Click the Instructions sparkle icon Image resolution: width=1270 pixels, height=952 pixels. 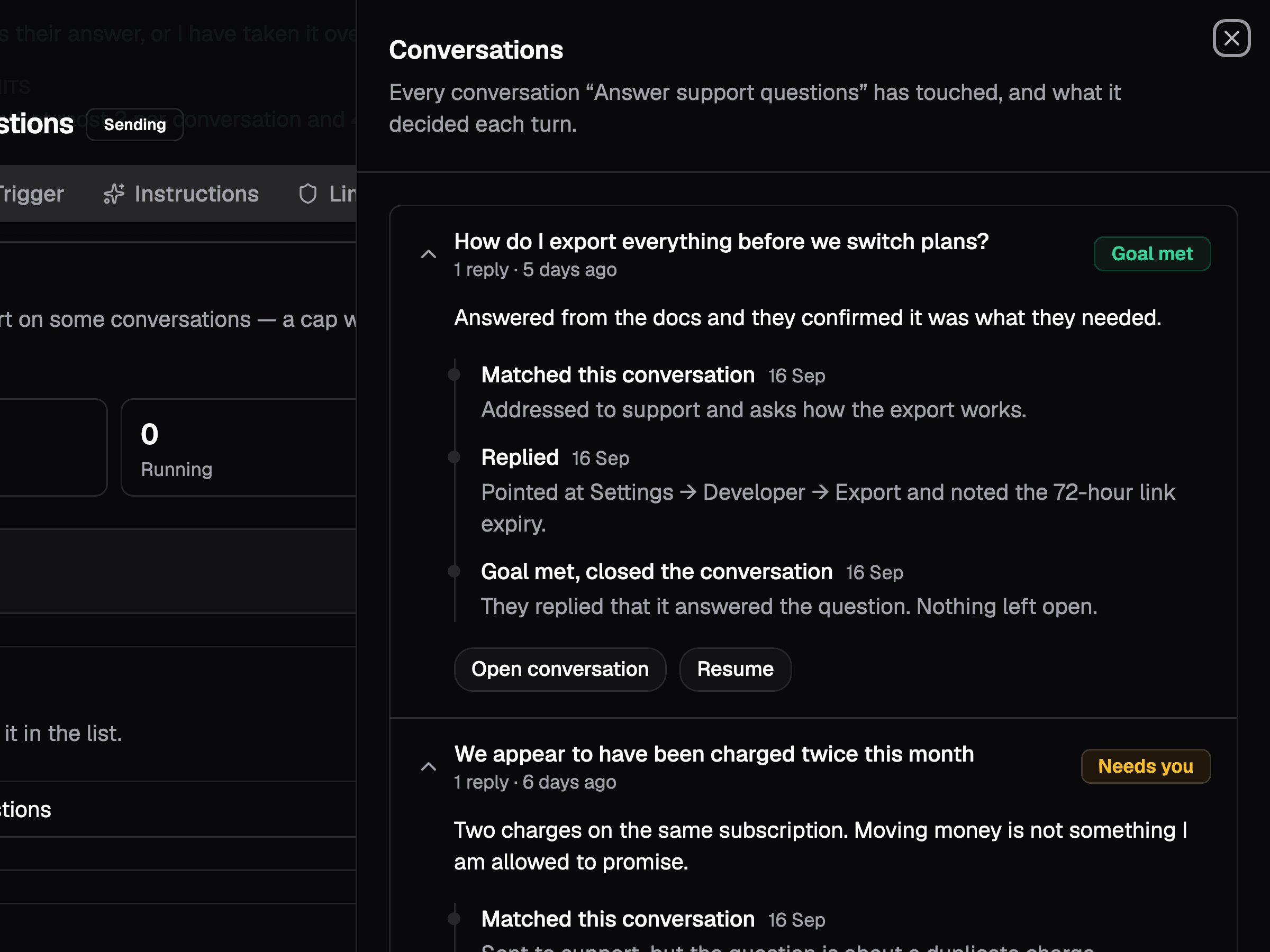coord(114,194)
